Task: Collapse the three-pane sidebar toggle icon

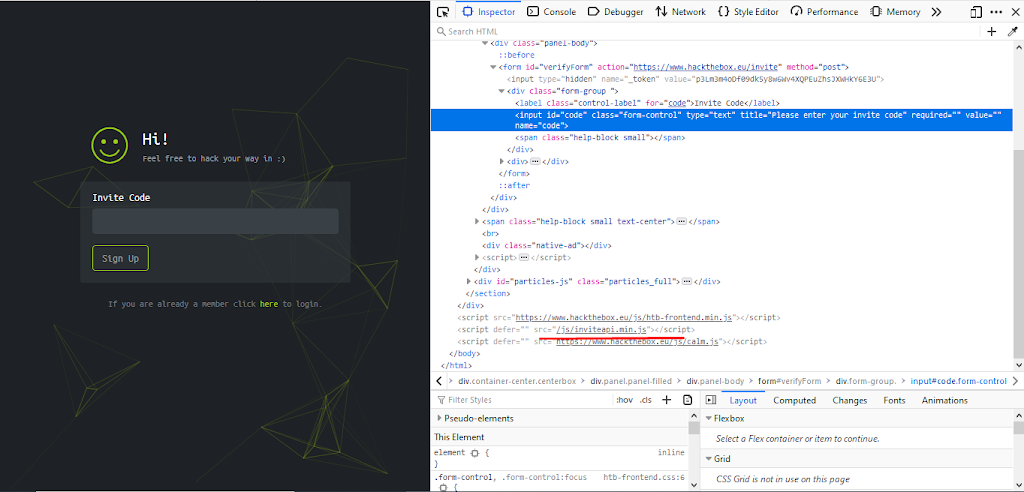Action: point(711,400)
